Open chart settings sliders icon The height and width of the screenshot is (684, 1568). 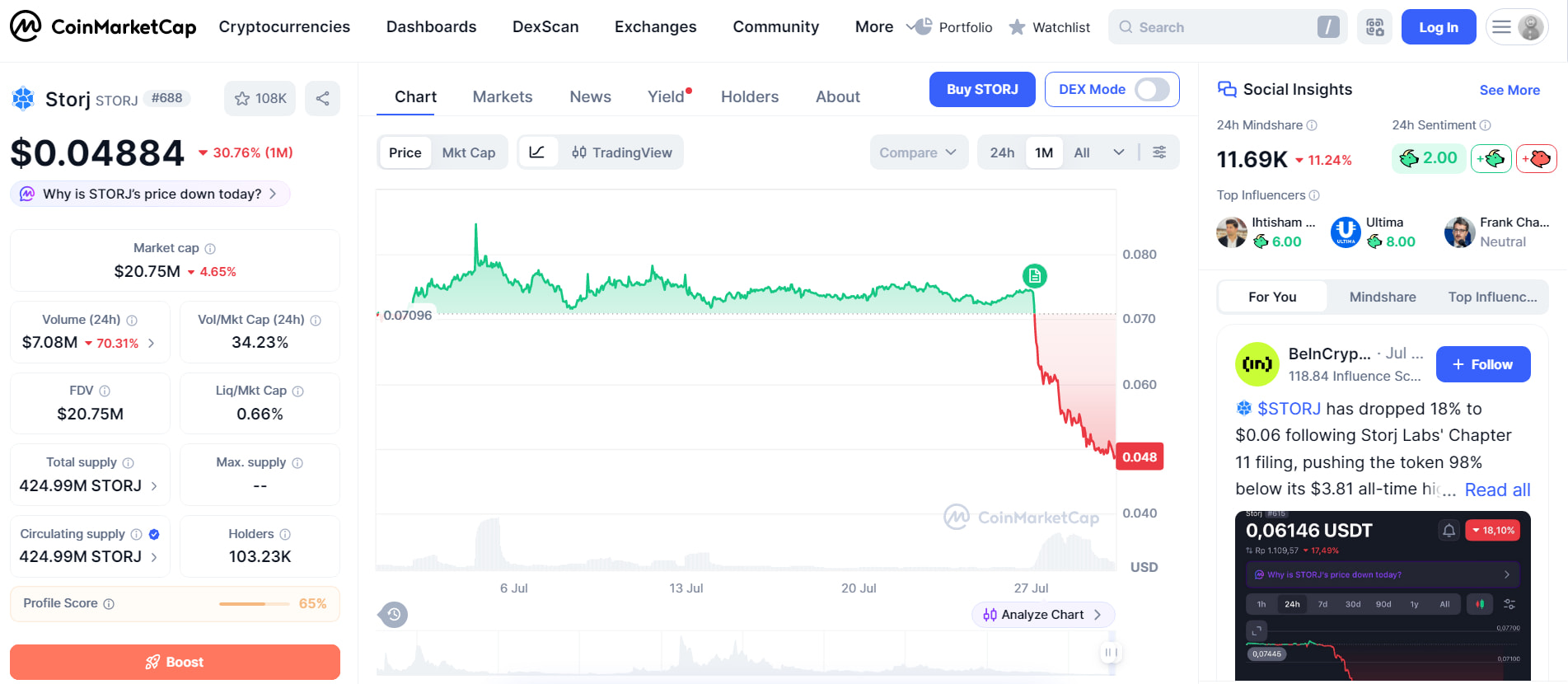(1159, 152)
